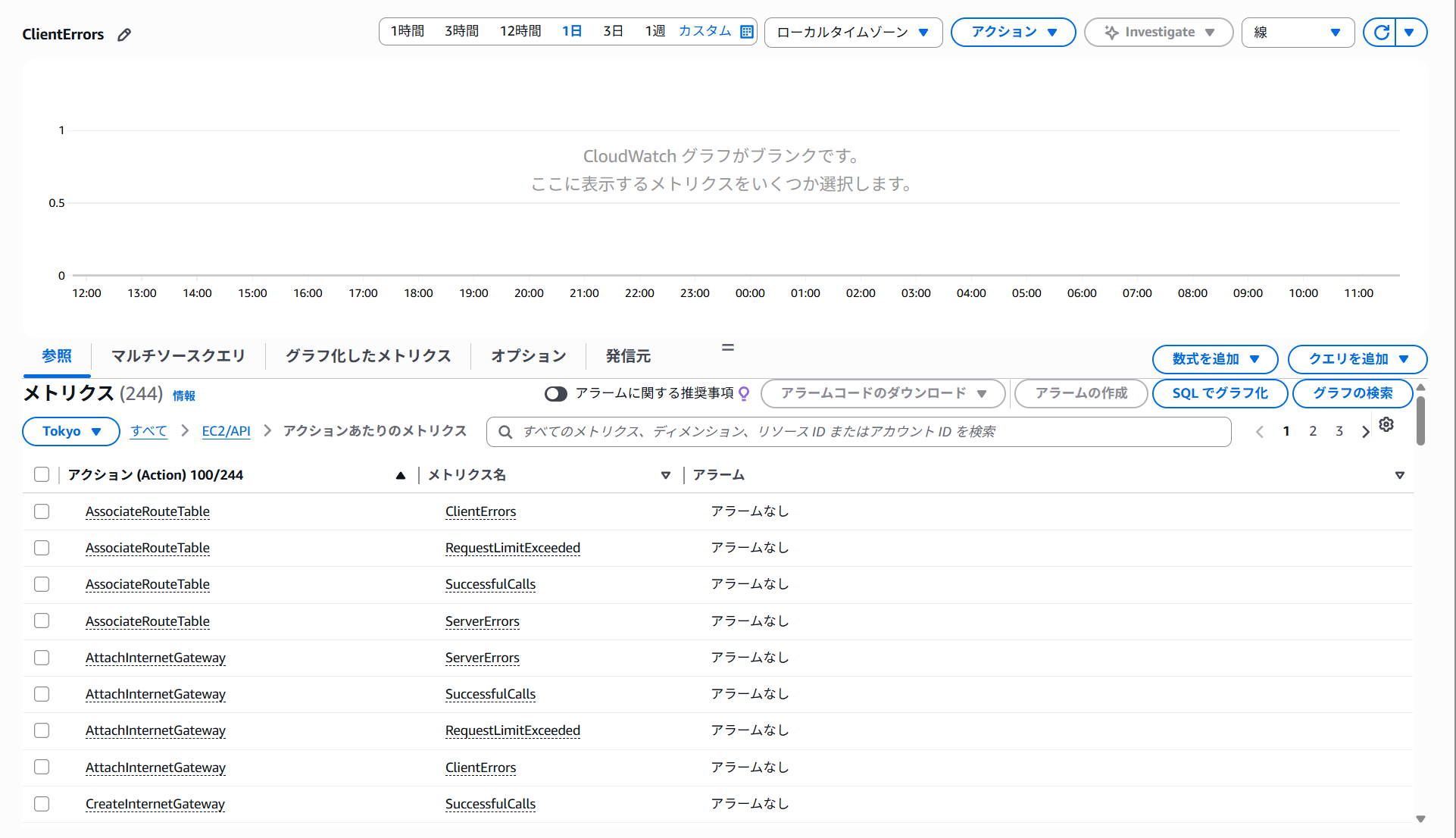Image resolution: width=1456 pixels, height=838 pixels.
Task: Switch to the graphed metrics tab
Action: 368,356
